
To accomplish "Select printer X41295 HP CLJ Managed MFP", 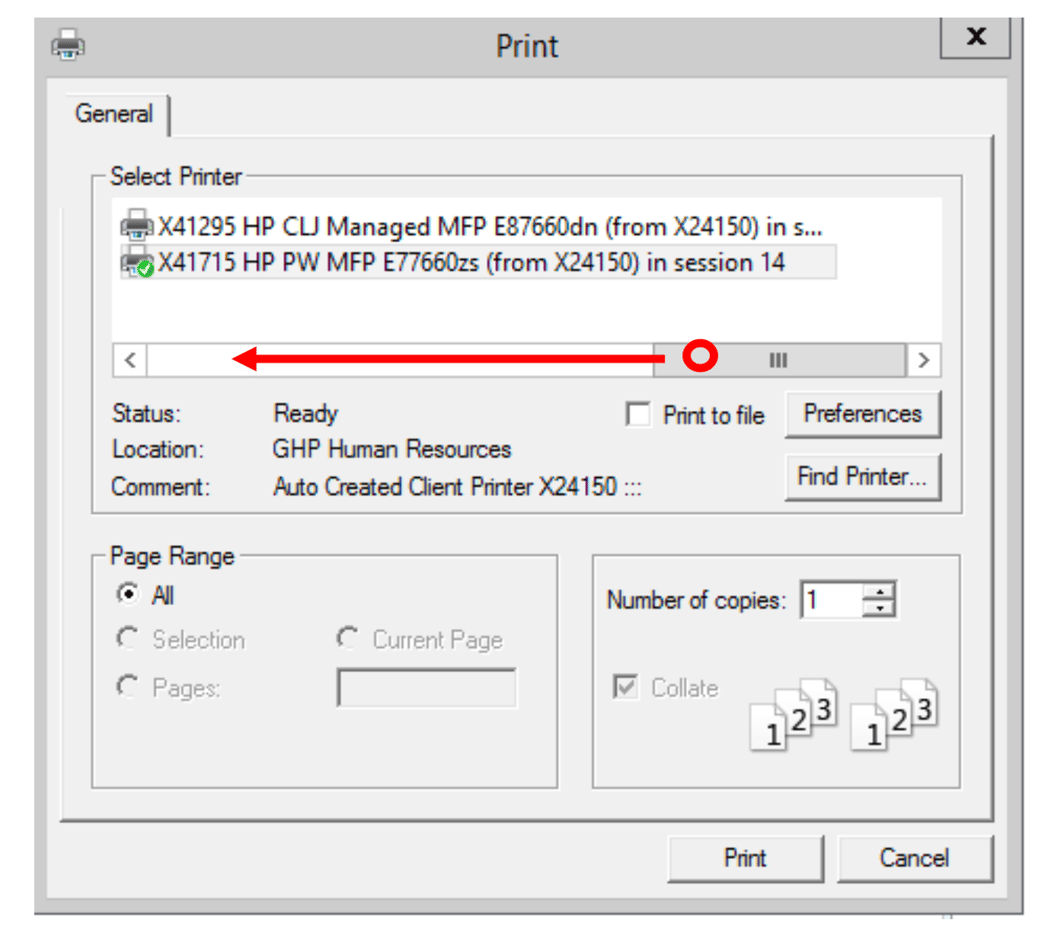I will 400,227.
